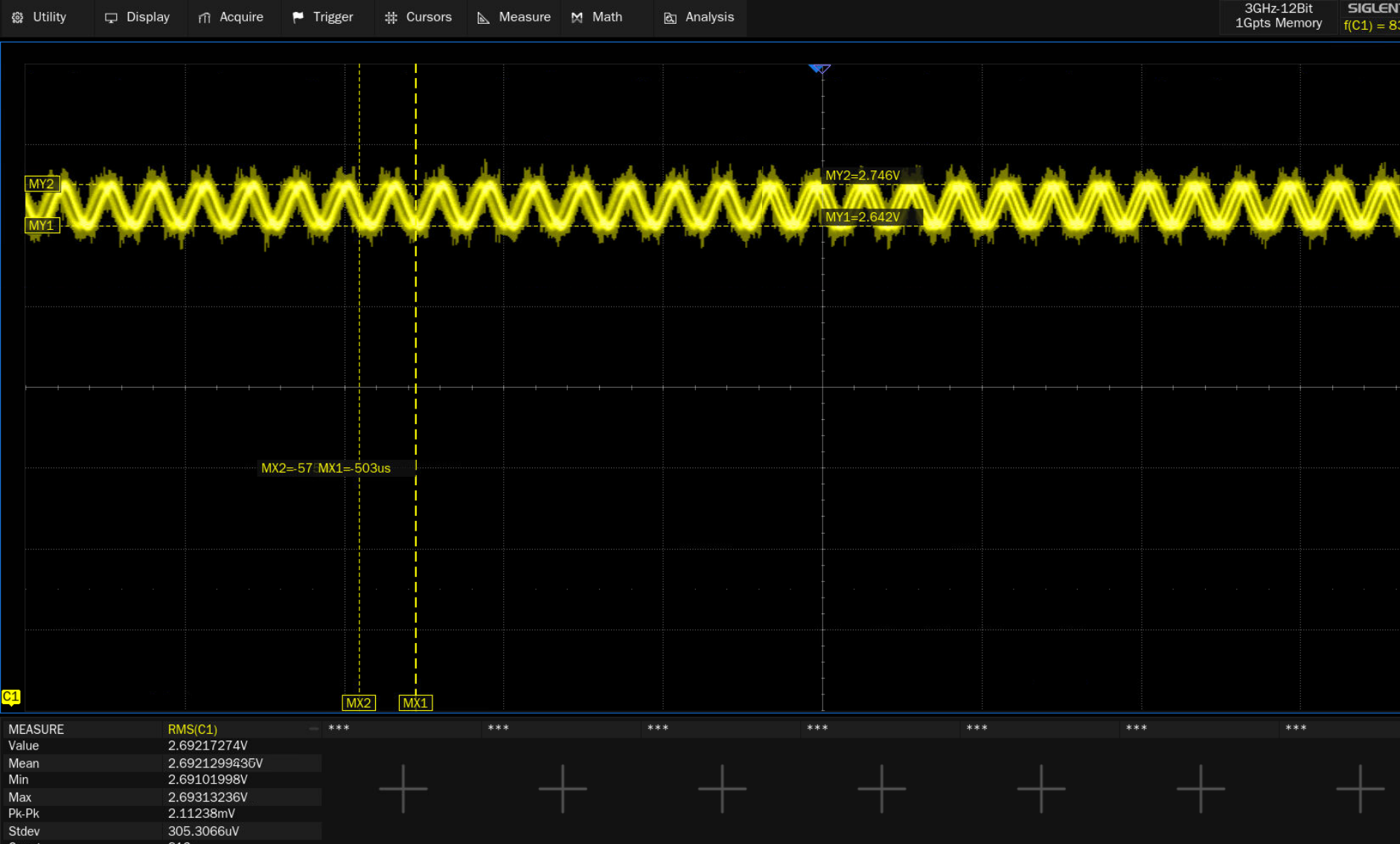Image resolution: width=1400 pixels, height=844 pixels.
Task: Select the MY2 cursor tag
Action: [42, 184]
